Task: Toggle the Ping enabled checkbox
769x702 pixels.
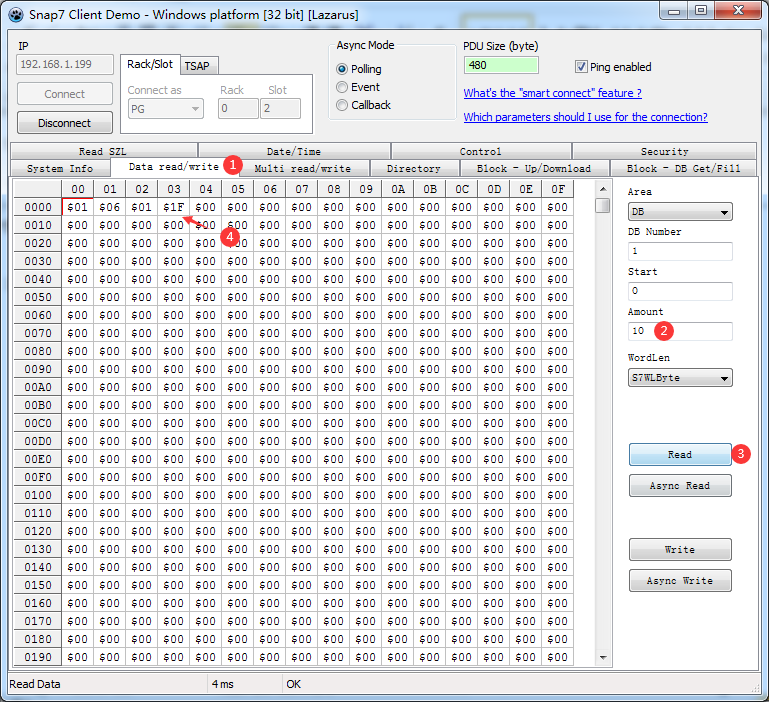Action: click(581, 67)
